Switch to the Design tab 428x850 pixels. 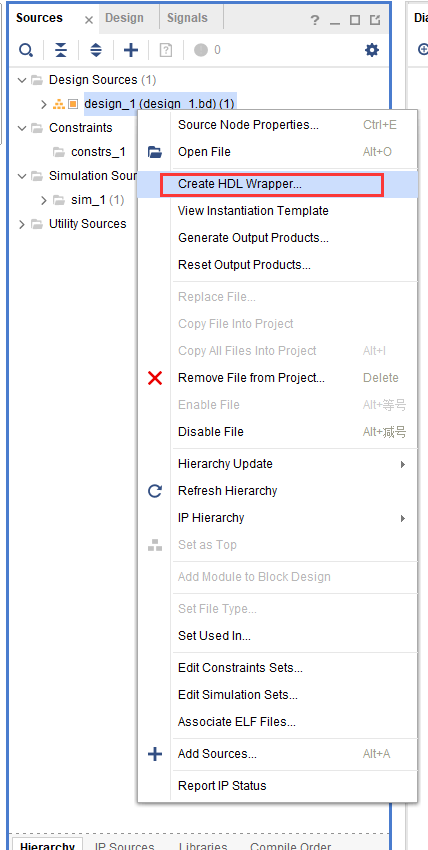(124, 18)
